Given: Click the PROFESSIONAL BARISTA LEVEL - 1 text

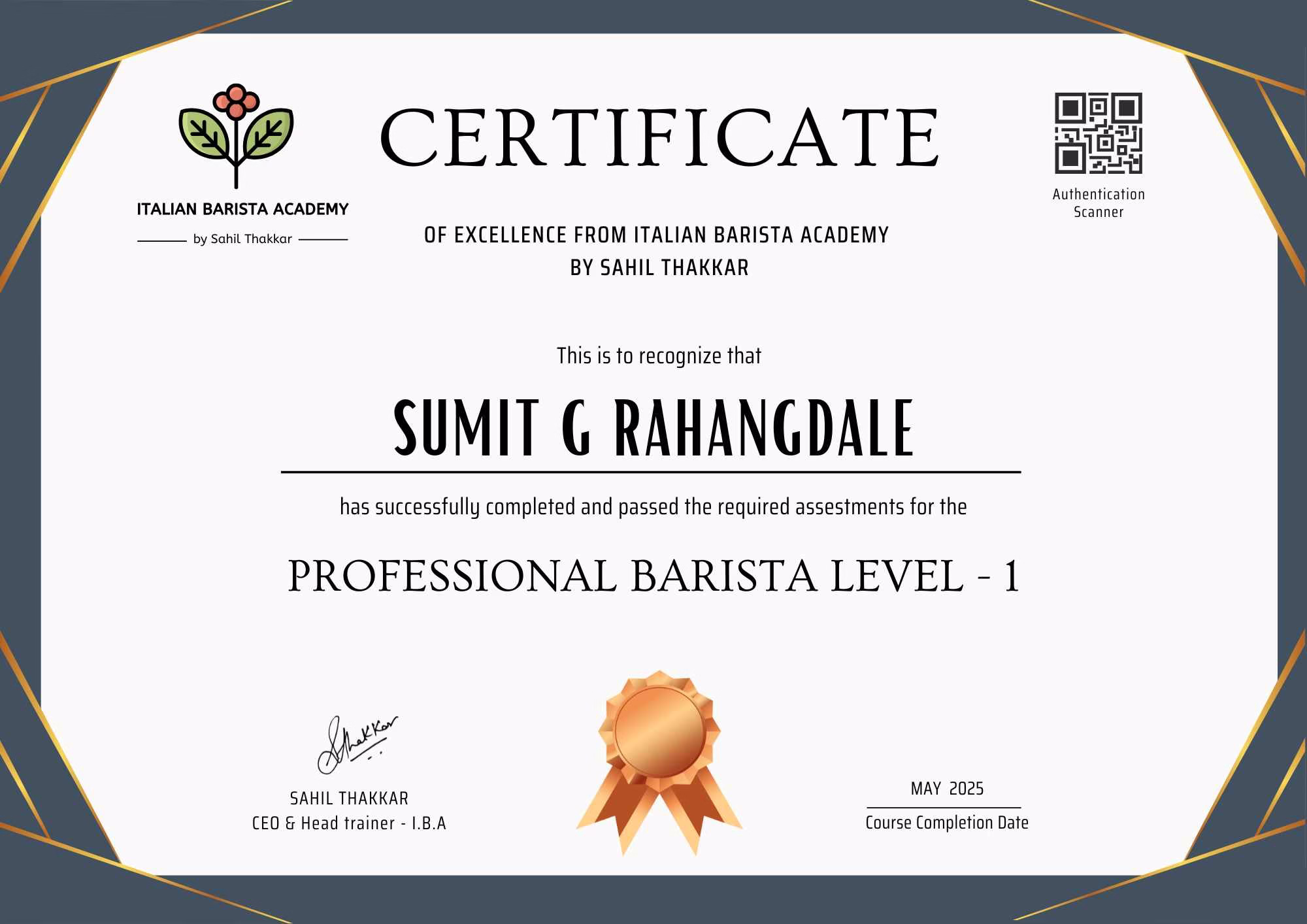Looking at the screenshot, I should tap(653, 577).
